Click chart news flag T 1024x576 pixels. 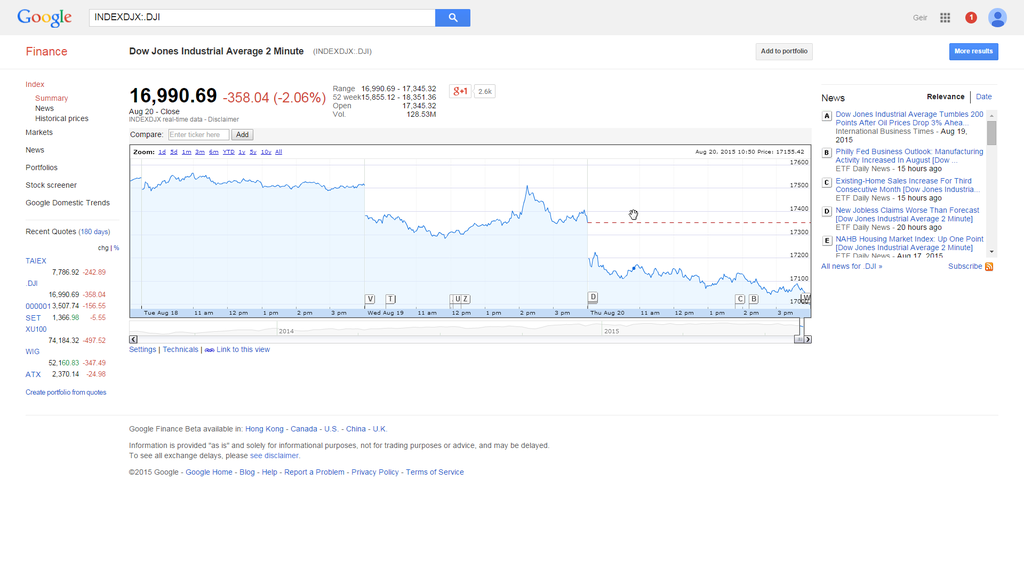tap(391, 299)
